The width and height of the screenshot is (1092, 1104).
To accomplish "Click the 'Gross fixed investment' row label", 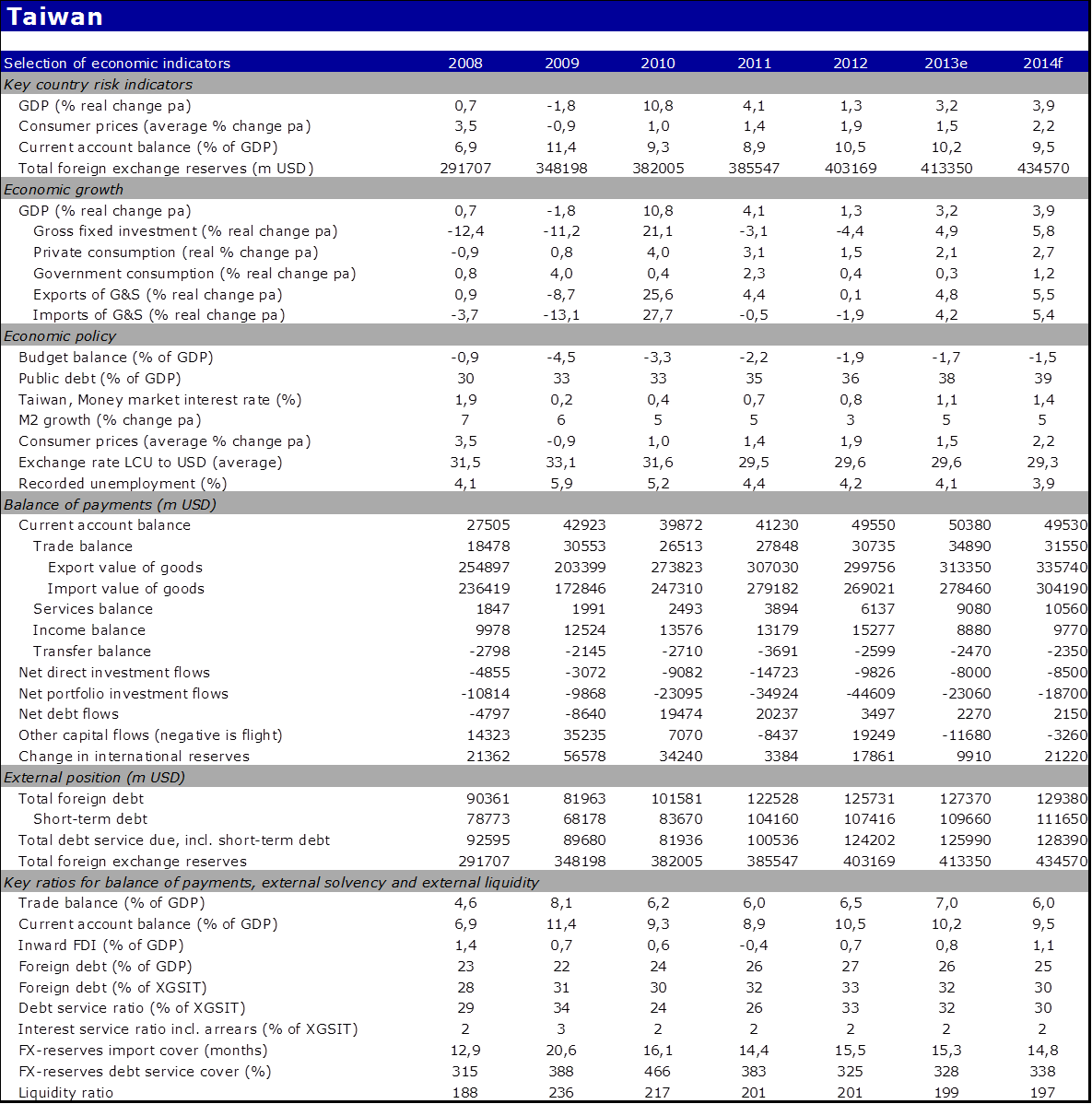I will (x=185, y=231).
